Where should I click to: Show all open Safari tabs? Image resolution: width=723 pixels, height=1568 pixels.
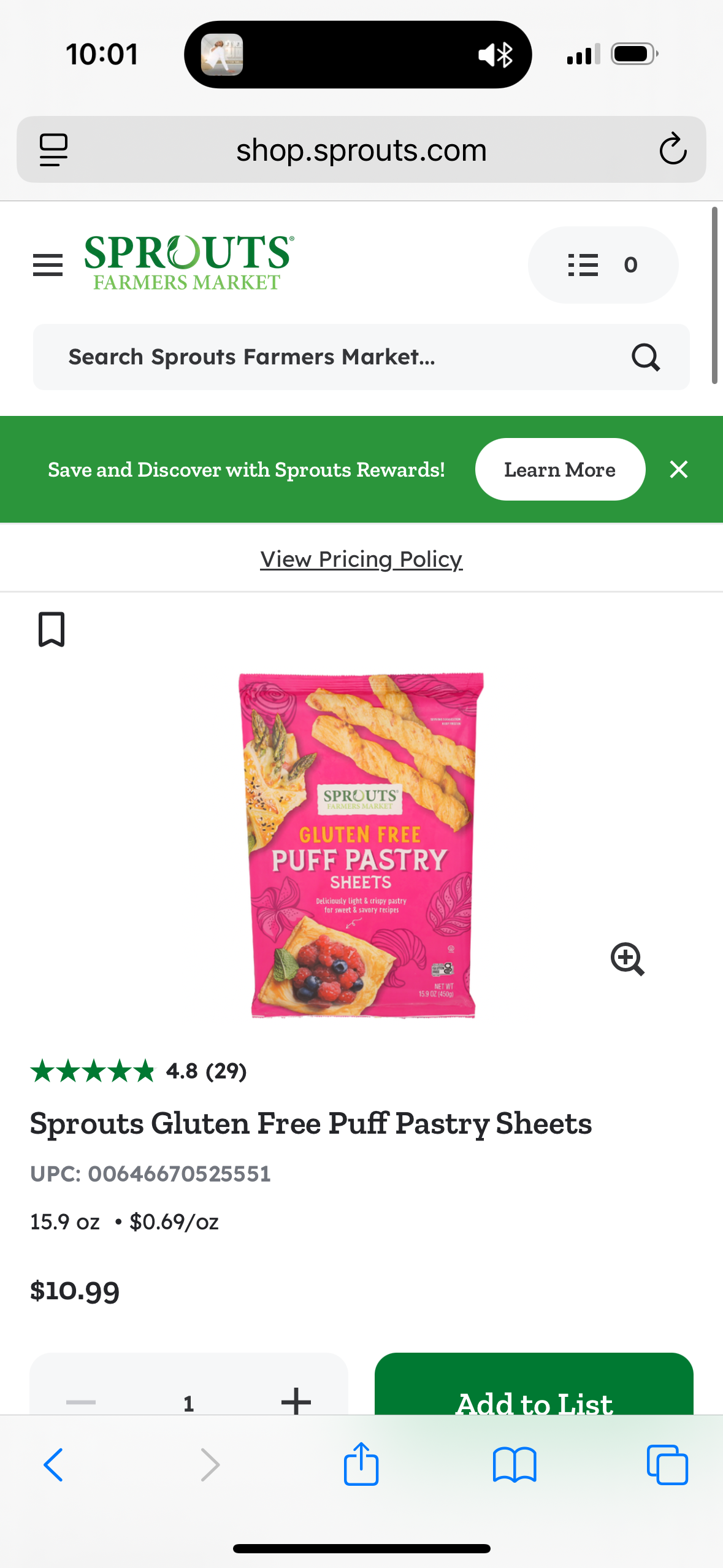click(x=667, y=1465)
